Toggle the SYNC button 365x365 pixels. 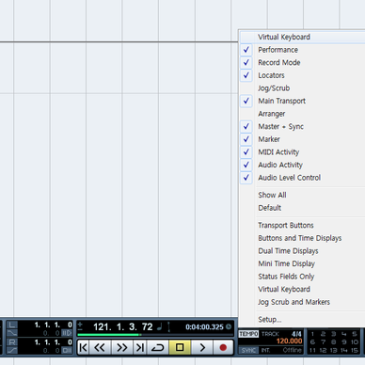[x=249, y=350]
